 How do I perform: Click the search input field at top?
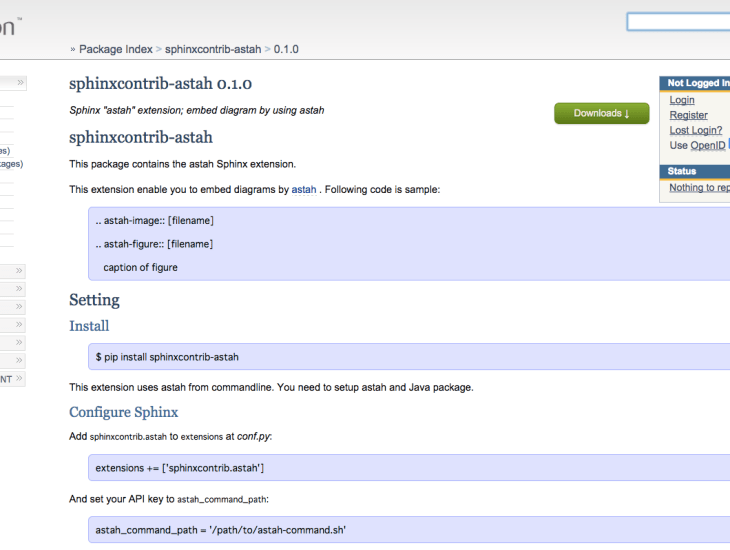678,22
